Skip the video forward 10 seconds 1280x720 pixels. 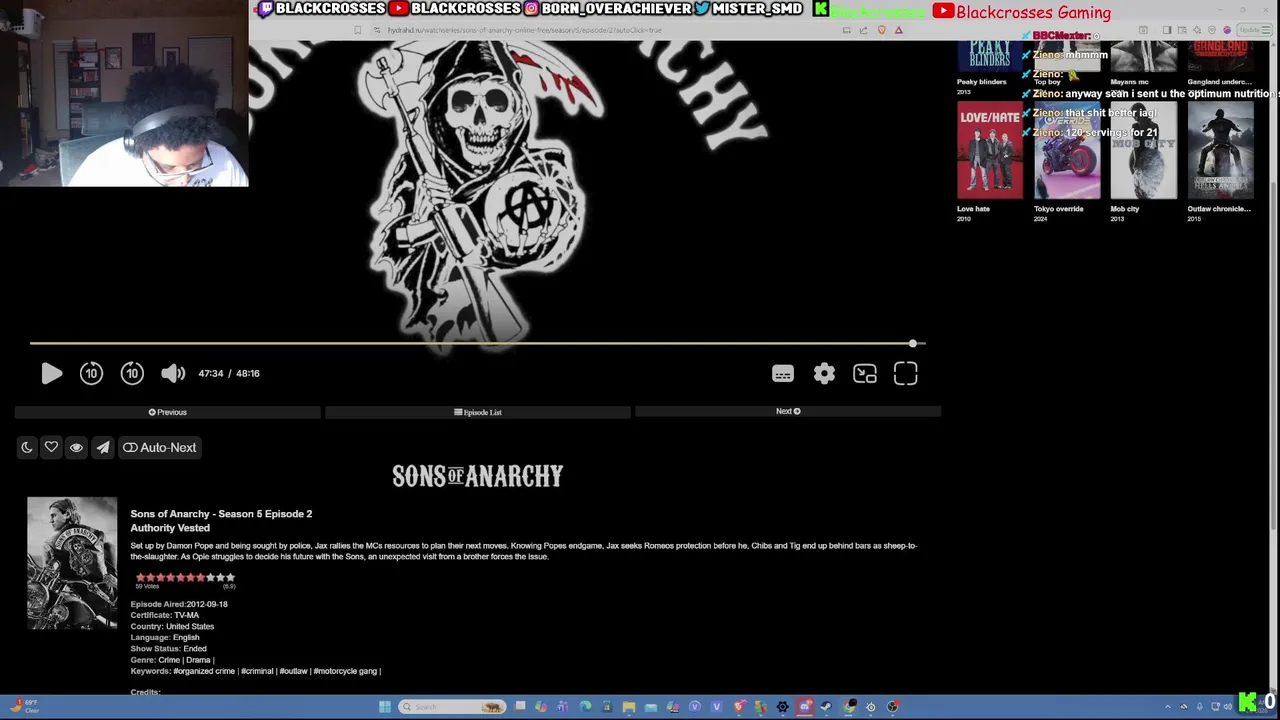point(132,373)
